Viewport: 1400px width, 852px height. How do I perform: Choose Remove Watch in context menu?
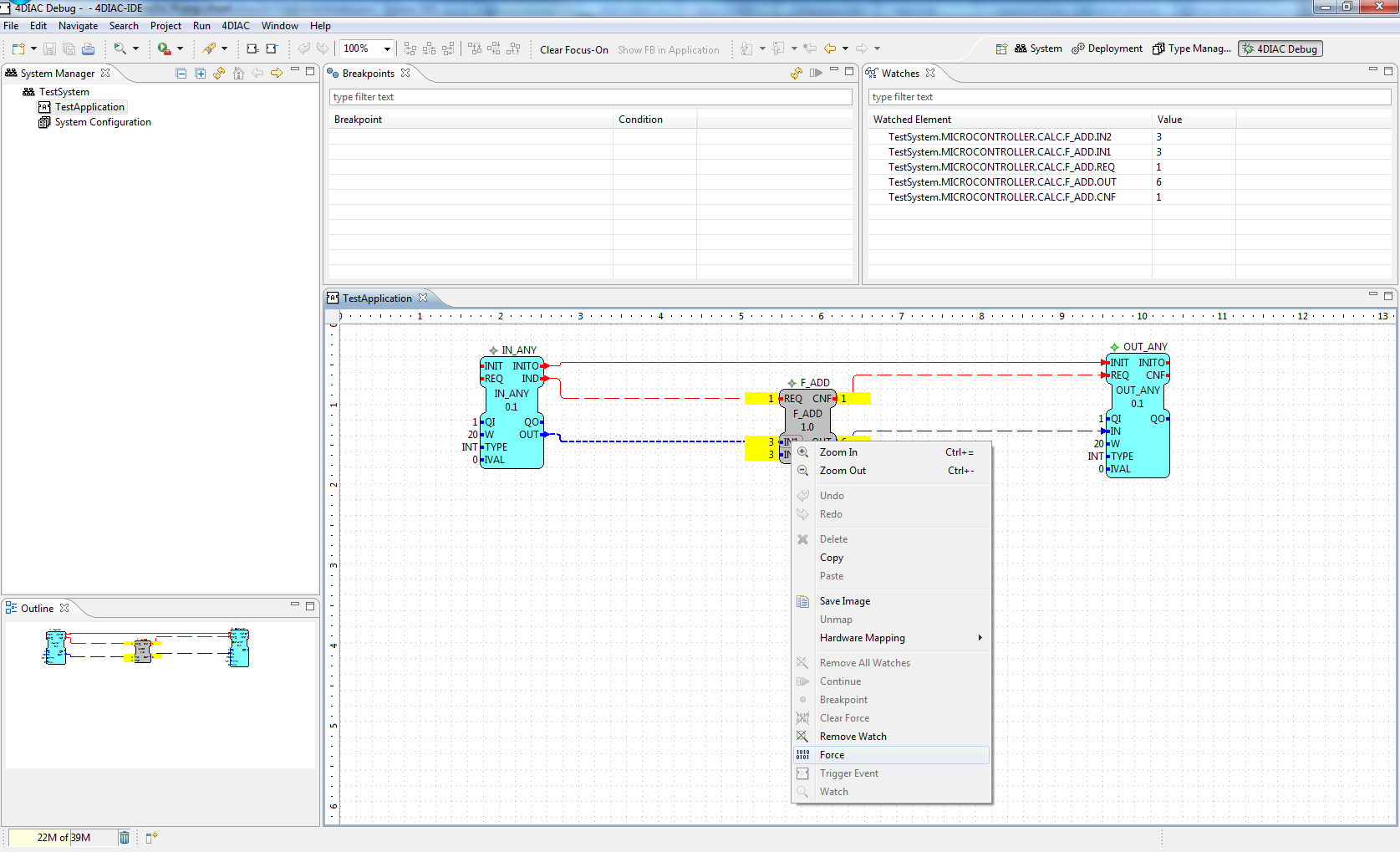[x=853, y=737]
